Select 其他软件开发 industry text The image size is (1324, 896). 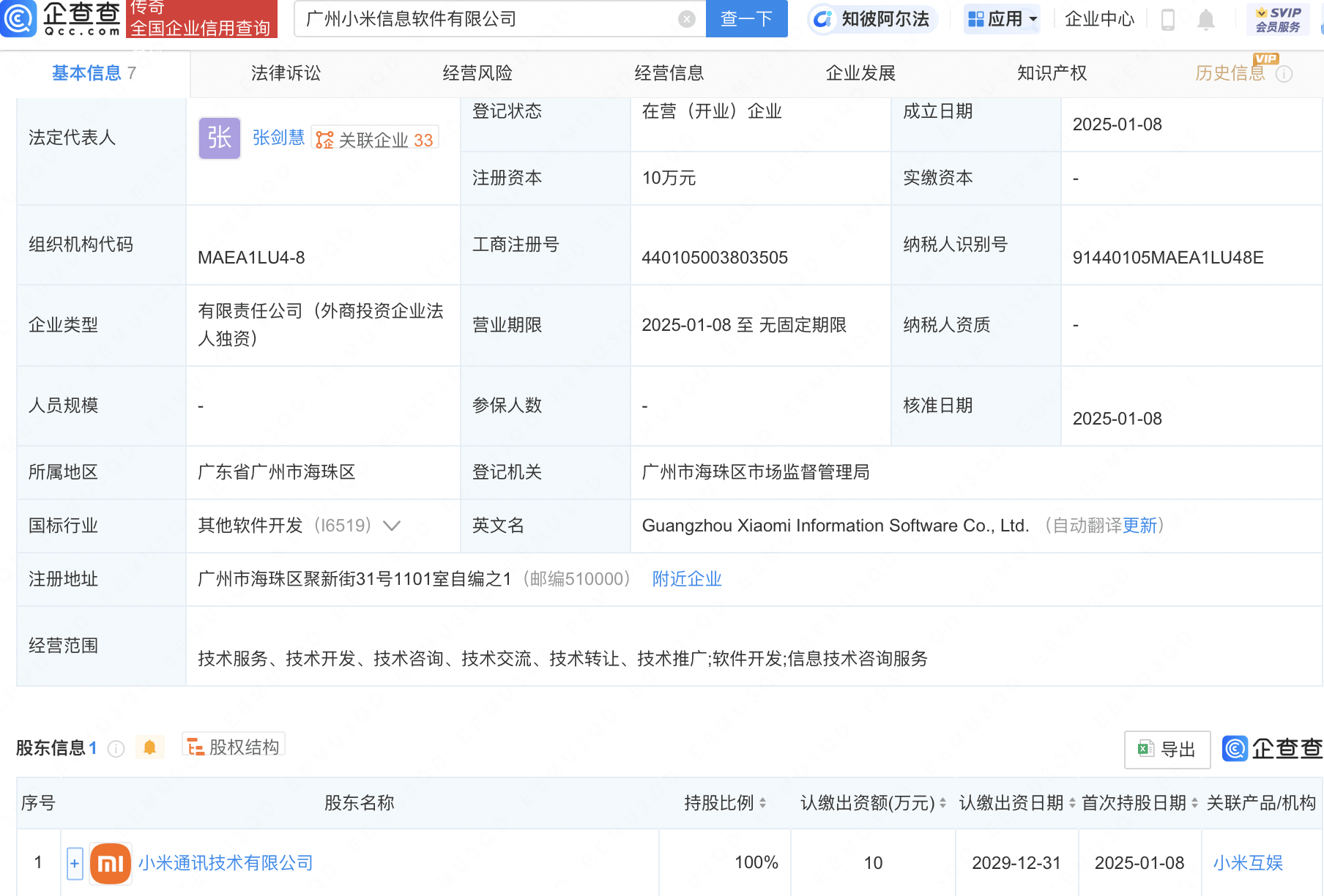pos(250,526)
